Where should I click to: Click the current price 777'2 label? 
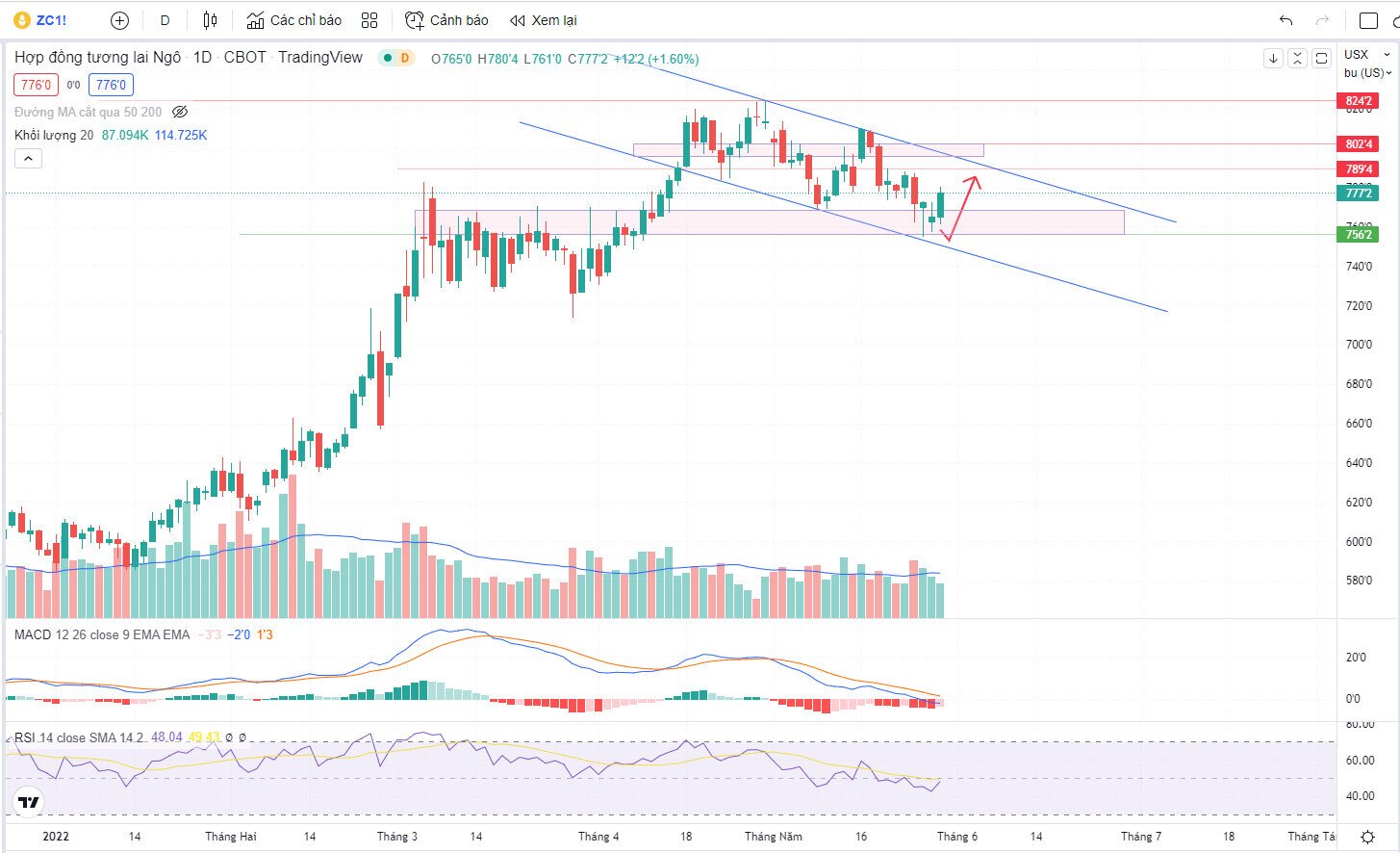point(1358,193)
